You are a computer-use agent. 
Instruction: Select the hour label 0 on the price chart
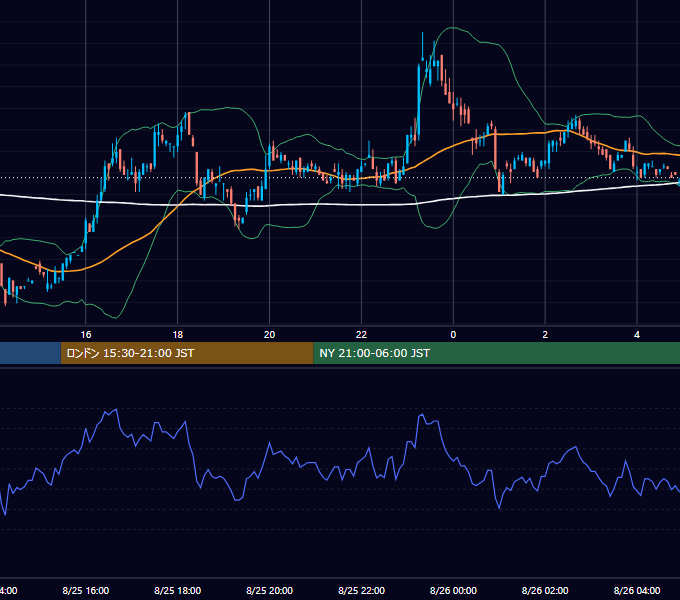[453, 335]
